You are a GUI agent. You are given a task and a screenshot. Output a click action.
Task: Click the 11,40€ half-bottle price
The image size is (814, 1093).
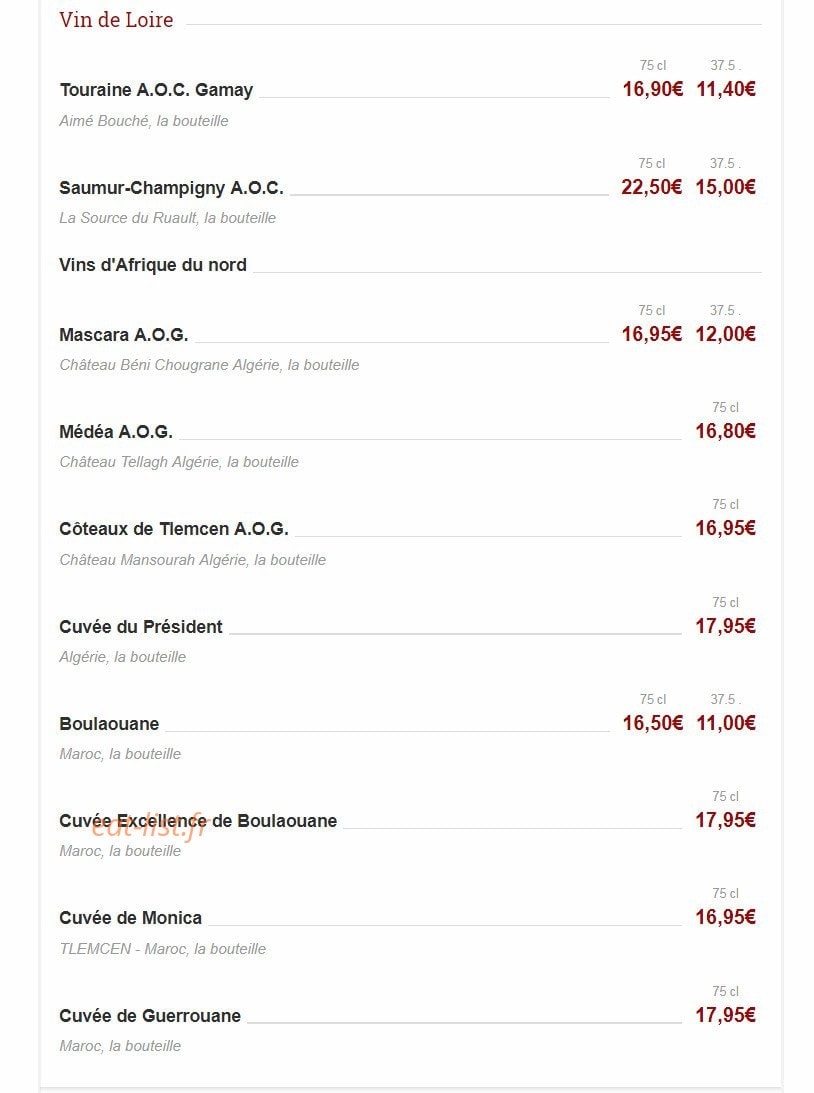[725, 89]
